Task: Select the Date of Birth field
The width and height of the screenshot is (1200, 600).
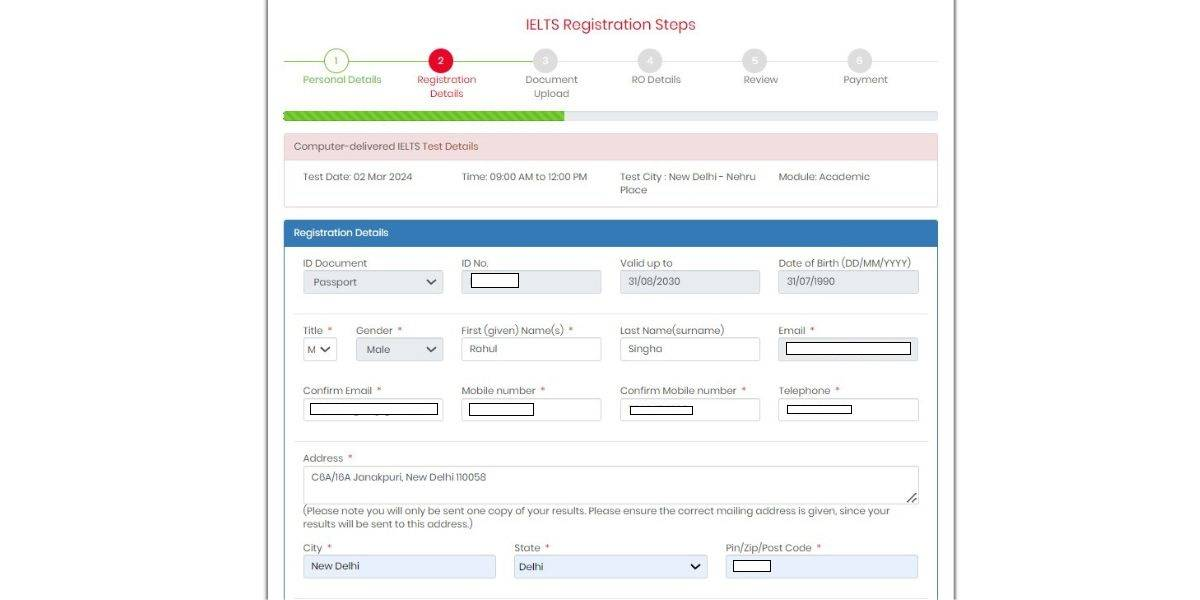Action: pyautogui.click(x=847, y=281)
